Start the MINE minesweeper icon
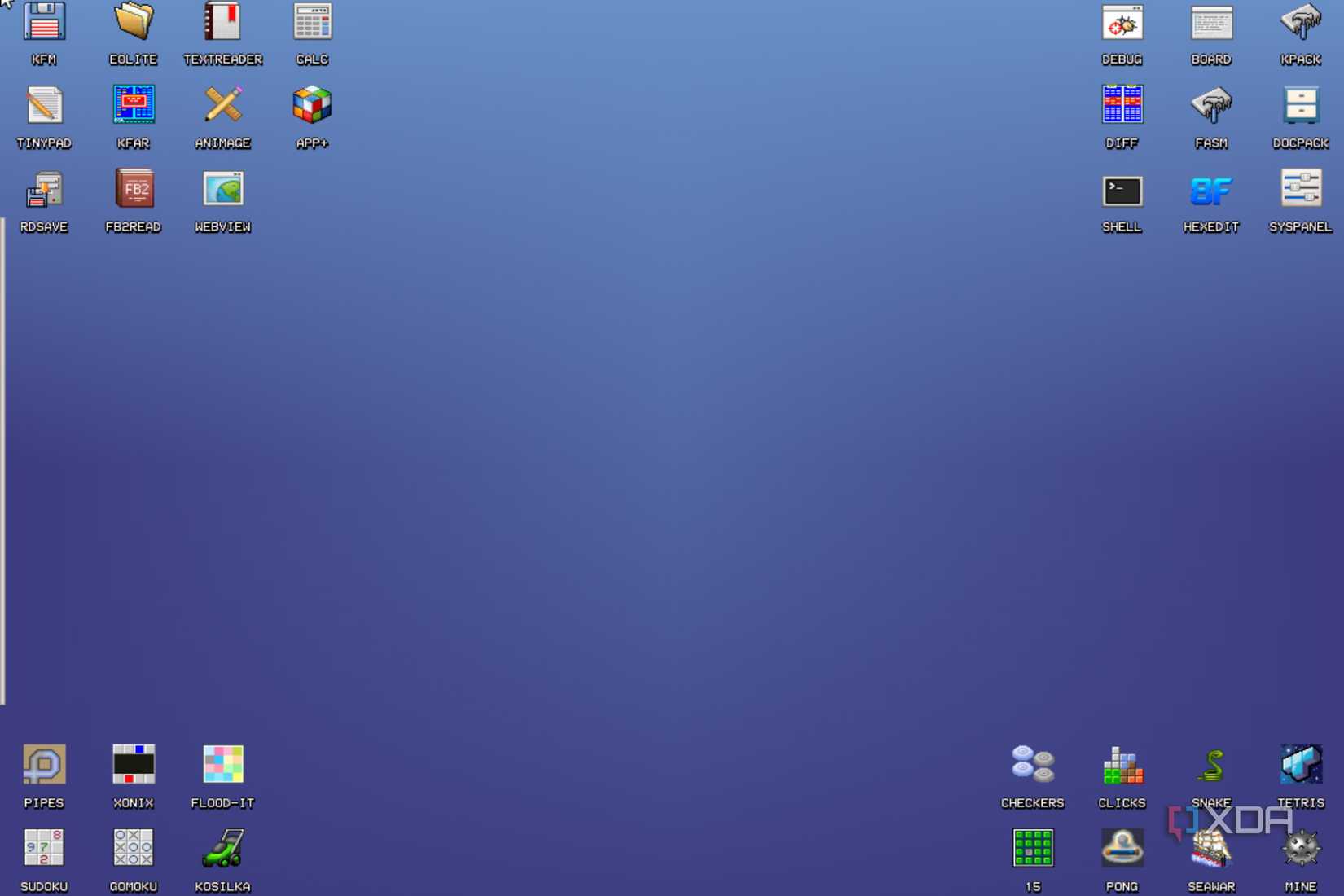 (1301, 848)
